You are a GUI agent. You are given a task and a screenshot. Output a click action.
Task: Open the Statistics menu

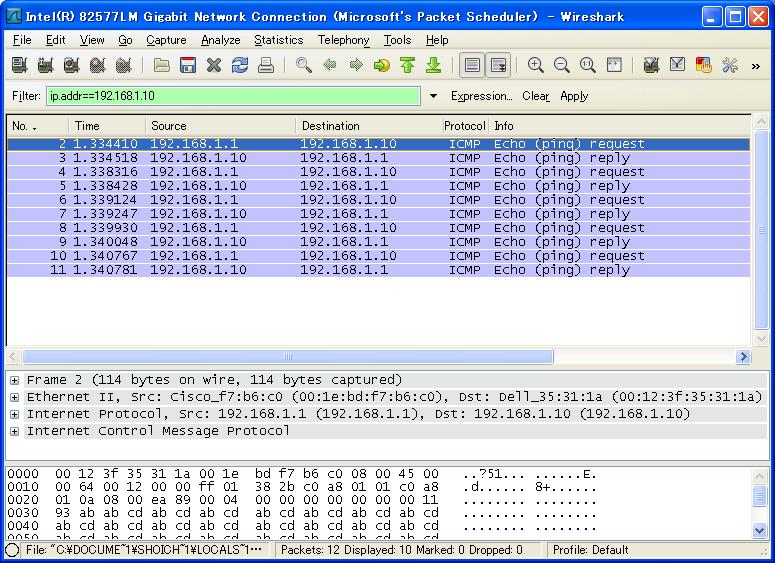(279, 40)
